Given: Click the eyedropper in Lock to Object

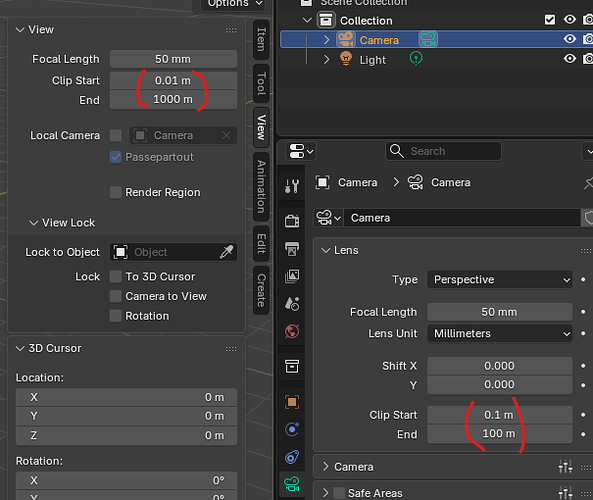Looking at the screenshot, I should pos(226,252).
